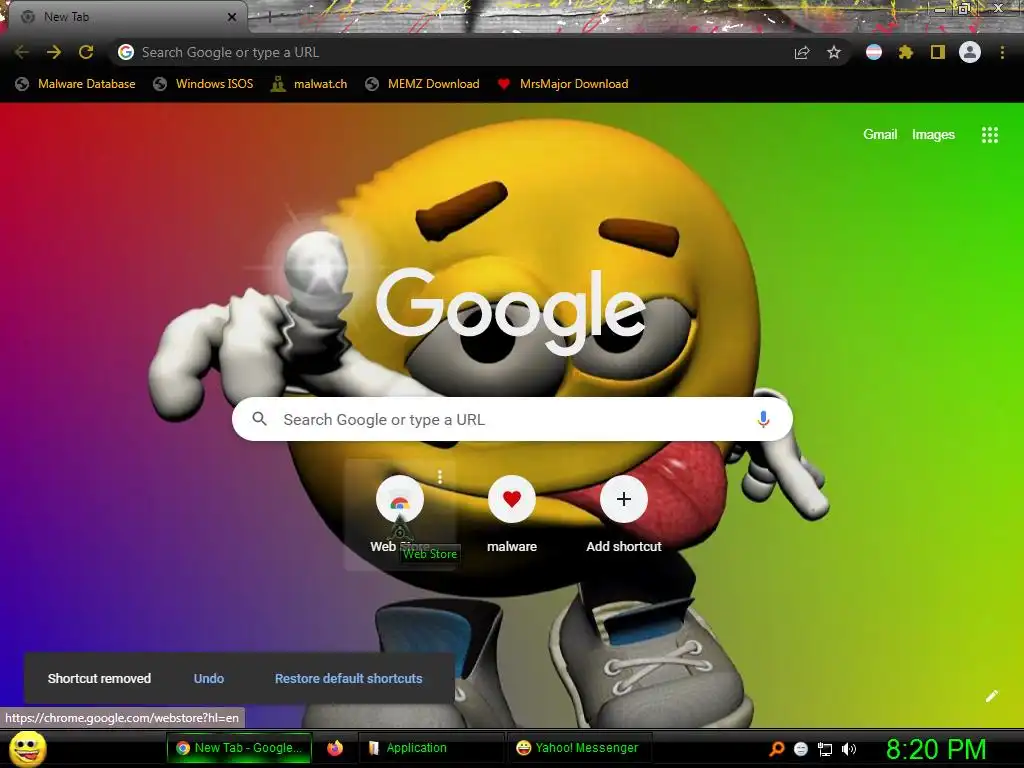The height and width of the screenshot is (768, 1024).
Task: Close the New Tab tab
Action: pyautogui.click(x=232, y=17)
